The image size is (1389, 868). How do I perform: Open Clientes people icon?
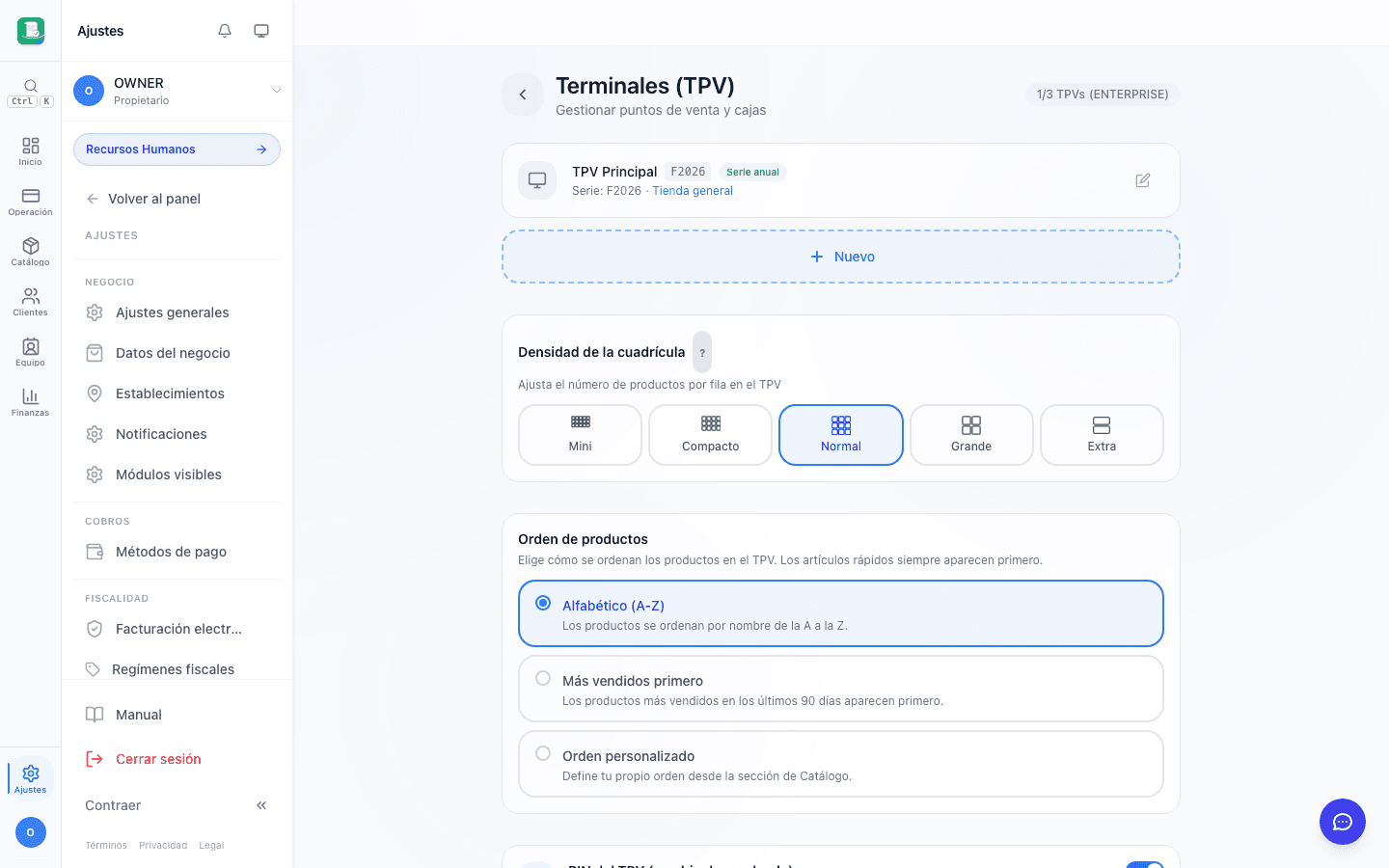pos(31,301)
